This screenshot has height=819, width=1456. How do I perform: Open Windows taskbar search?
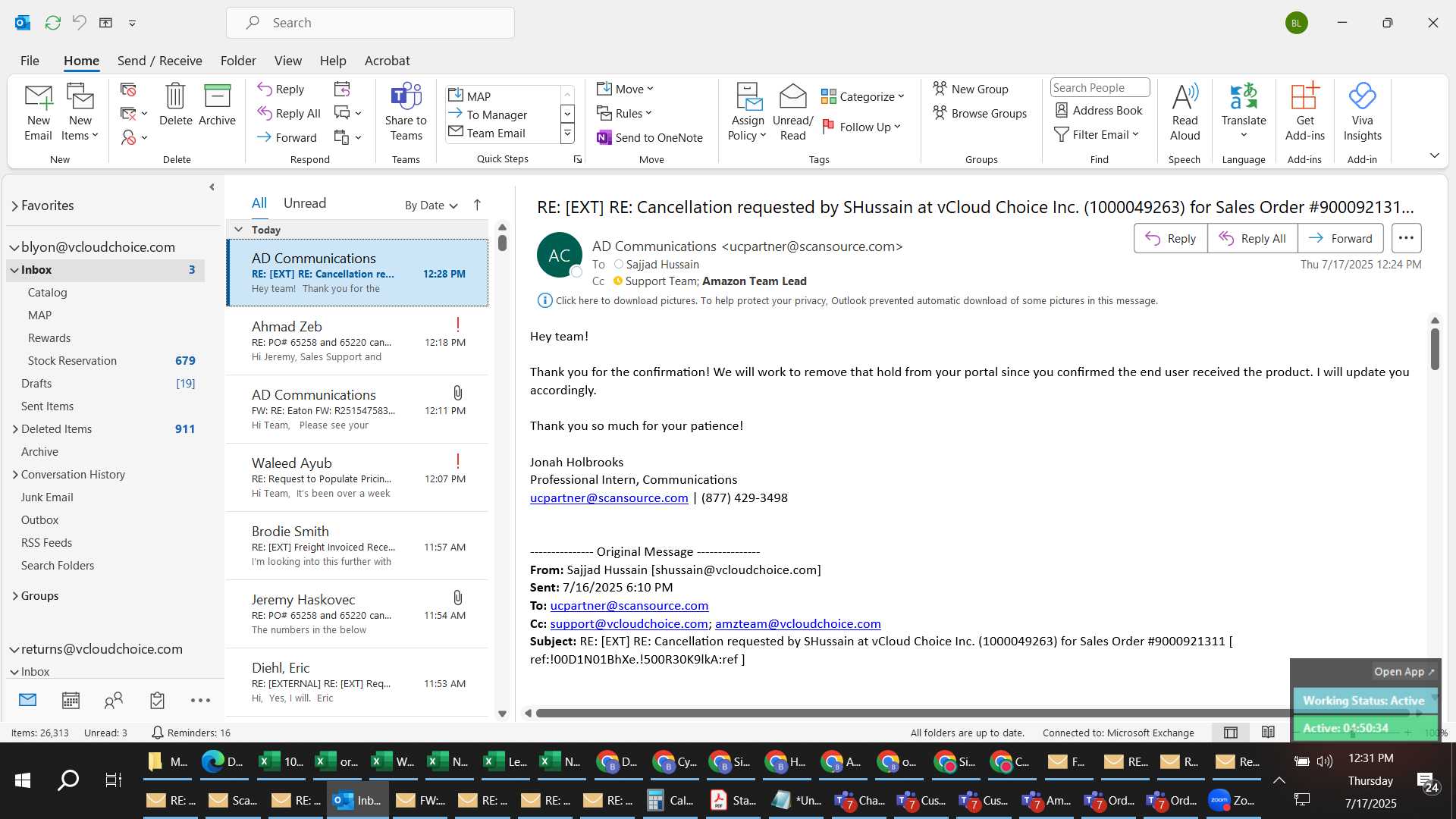coord(68,780)
